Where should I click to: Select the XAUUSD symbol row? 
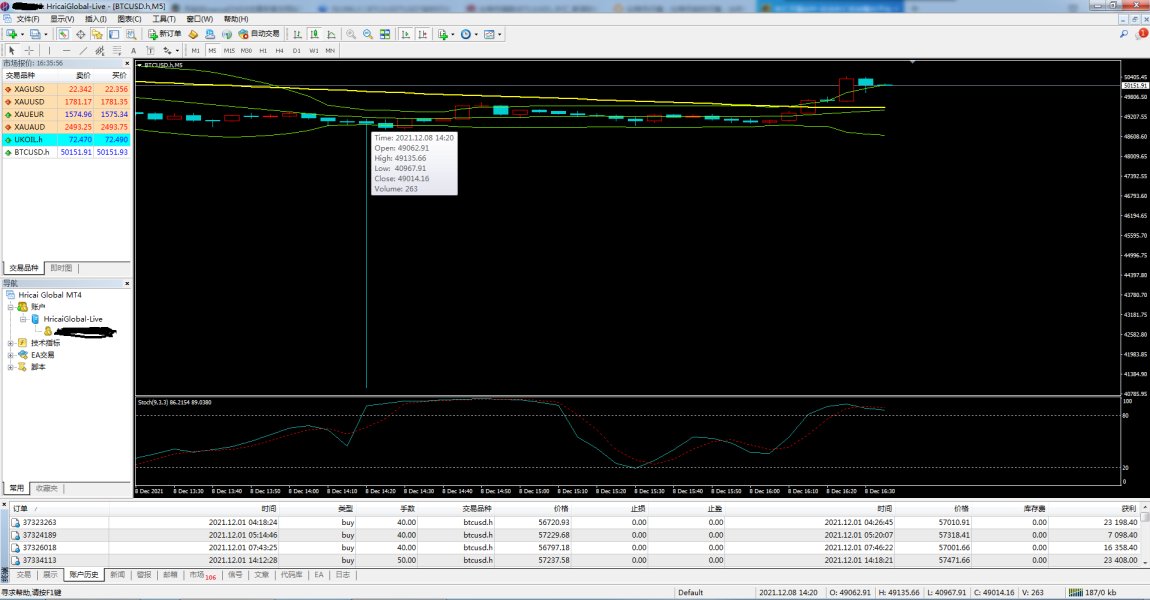(x=30, y=101)
